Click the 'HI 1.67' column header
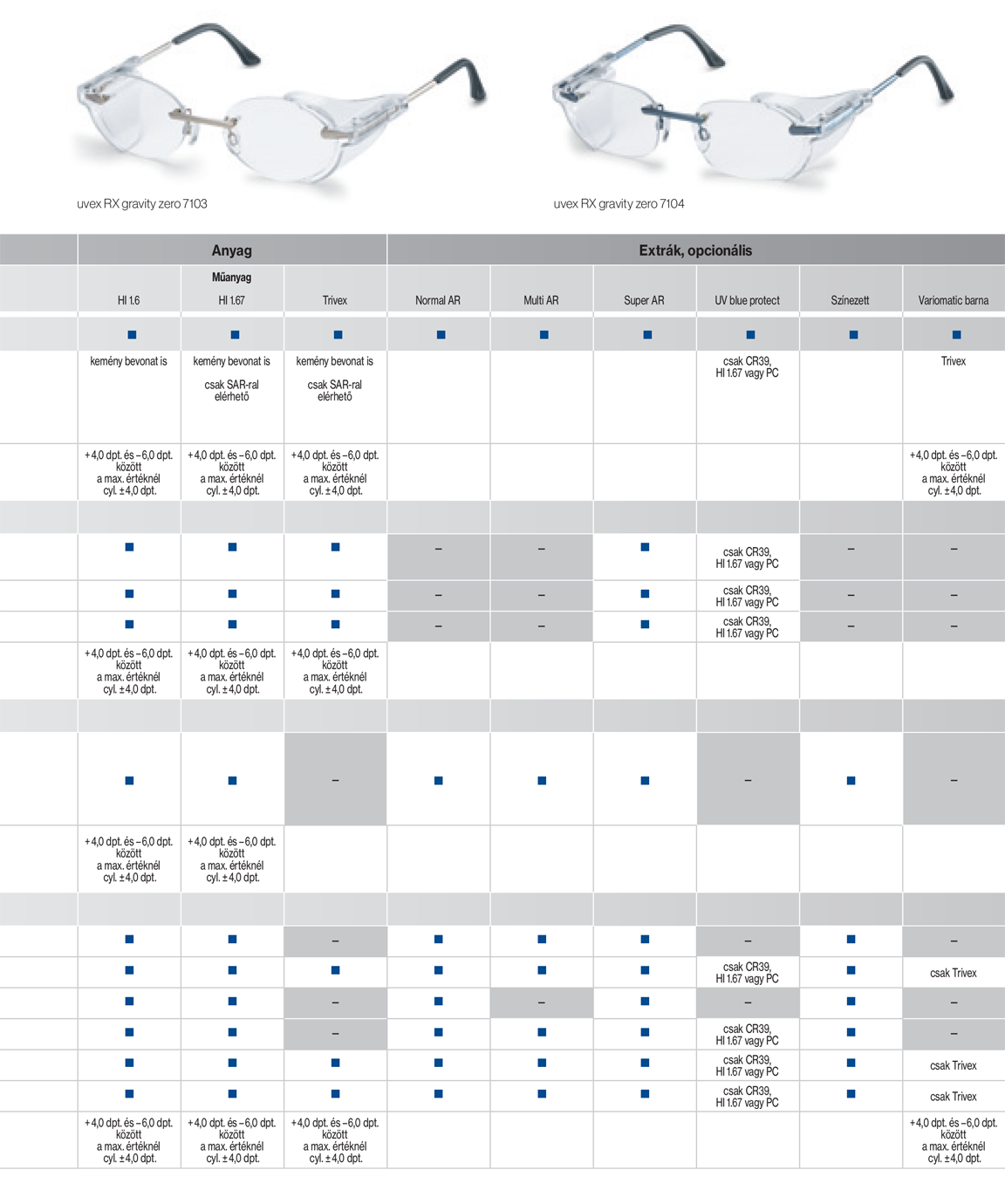 tap(231, 300)
